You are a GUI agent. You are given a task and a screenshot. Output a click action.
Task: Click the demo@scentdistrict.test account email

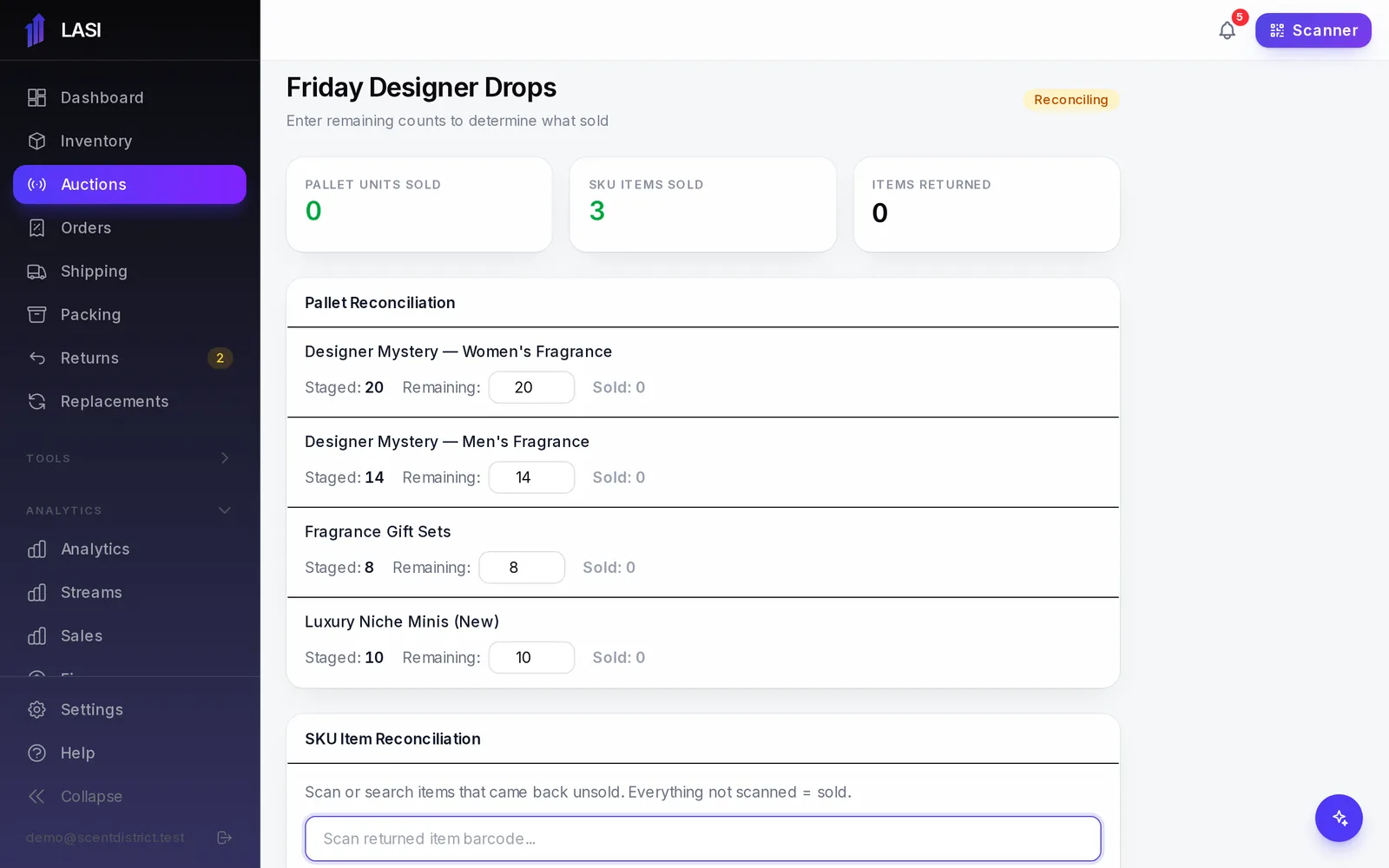click(105, 838)
